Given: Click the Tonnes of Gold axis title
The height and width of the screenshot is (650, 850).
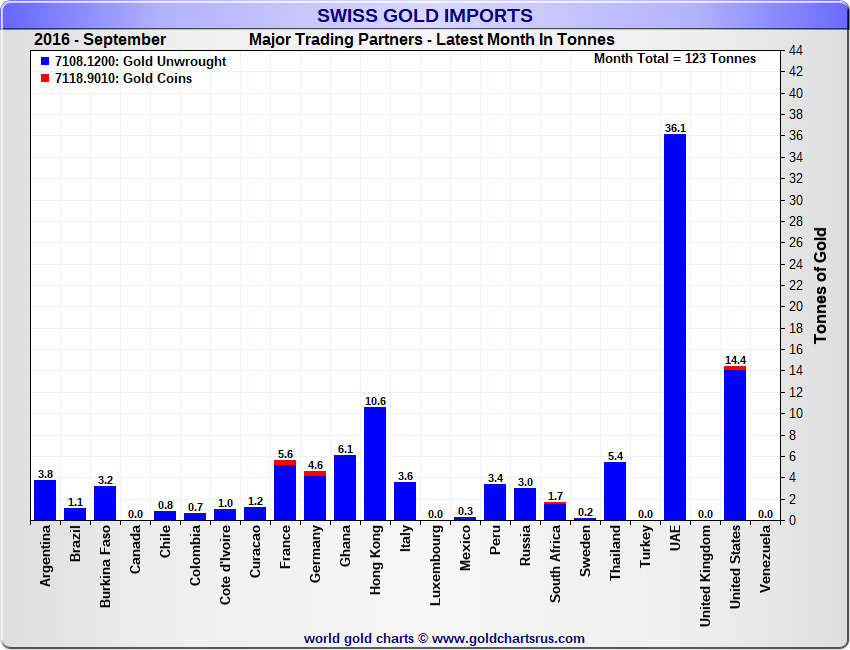Looking at the screenshot, I should coord(820,285).
